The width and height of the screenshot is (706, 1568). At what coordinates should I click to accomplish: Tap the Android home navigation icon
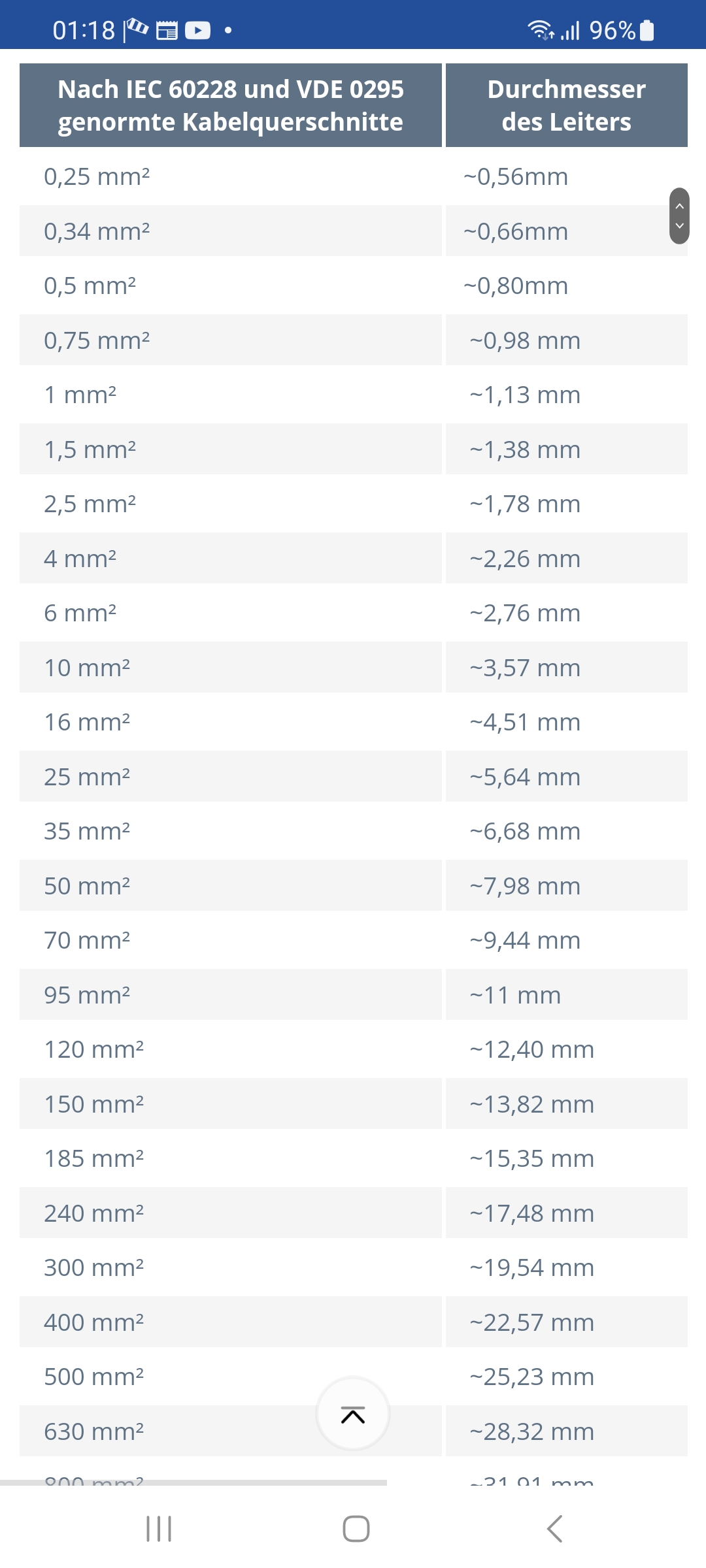pyautogui.click(x=356, y=1529)
